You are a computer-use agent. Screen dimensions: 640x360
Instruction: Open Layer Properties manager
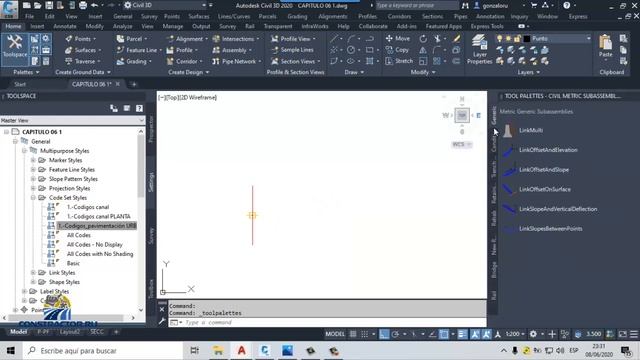coord(480,49)
